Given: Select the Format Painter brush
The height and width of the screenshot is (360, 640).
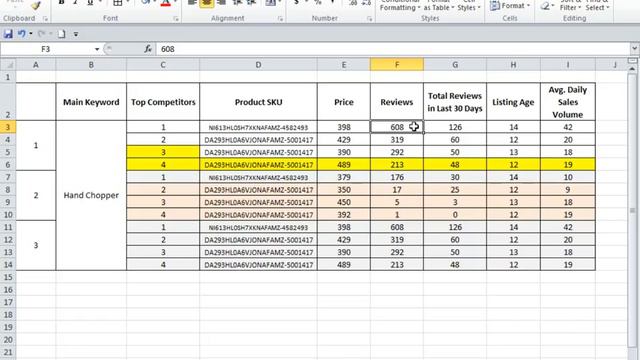Looking at the screenshot, I should point(36,5).
